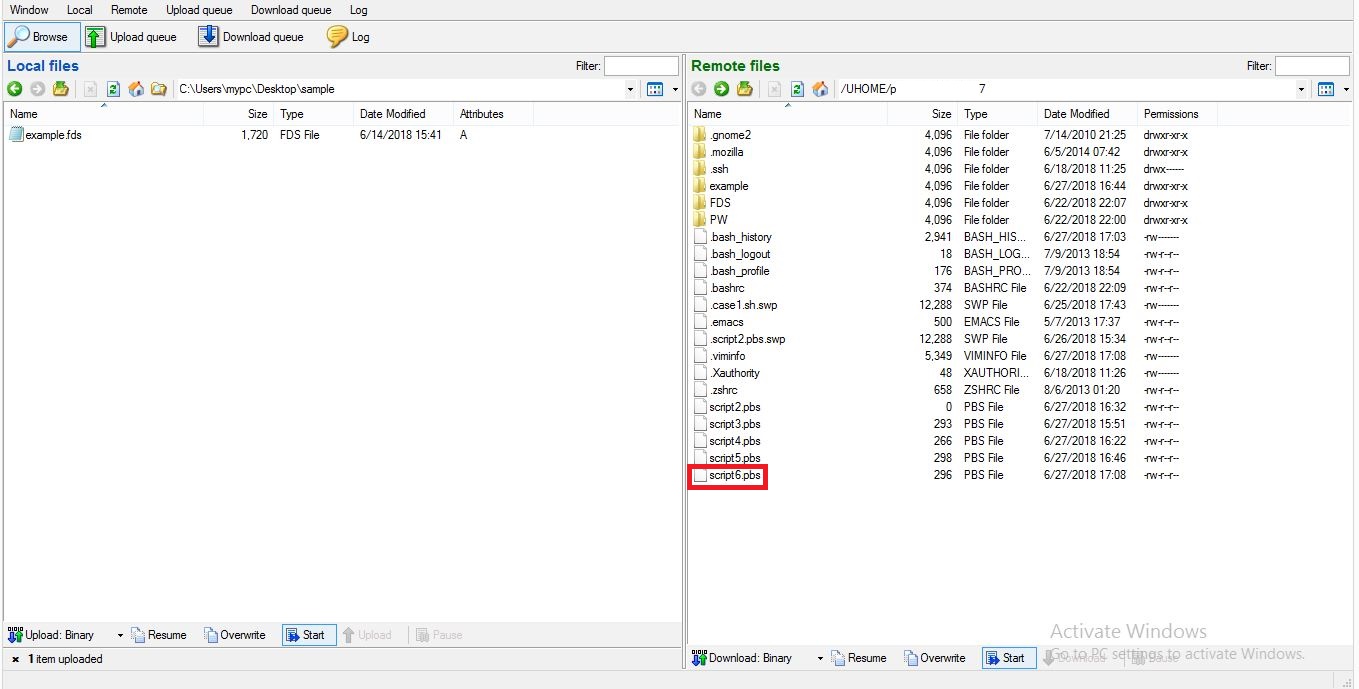1359x689 pixels.
Task: Open the remote path history dropdown
Action: tap(1301, 88)
